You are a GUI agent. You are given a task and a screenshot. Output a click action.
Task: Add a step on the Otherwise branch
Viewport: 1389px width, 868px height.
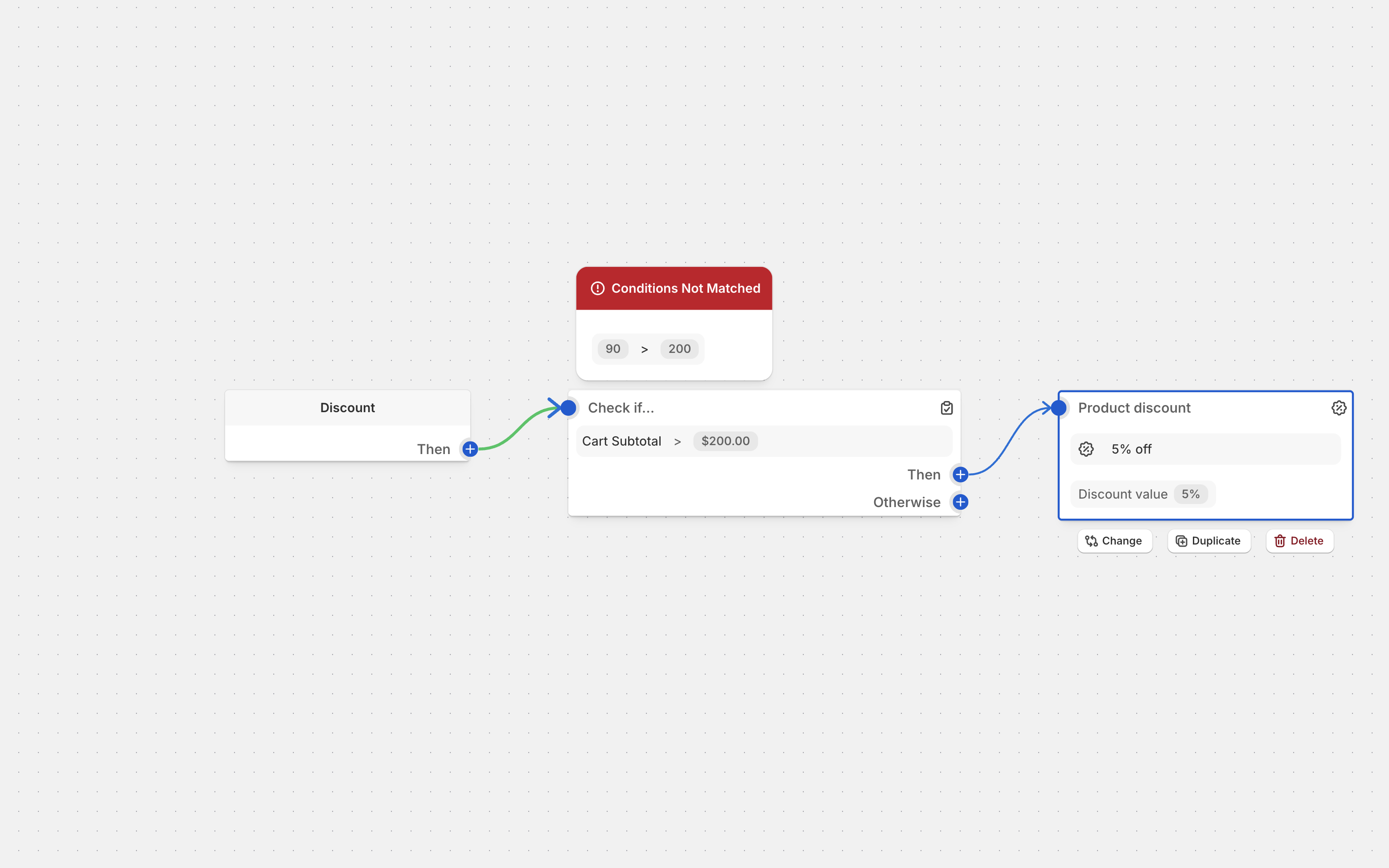[x=960, y=502]
